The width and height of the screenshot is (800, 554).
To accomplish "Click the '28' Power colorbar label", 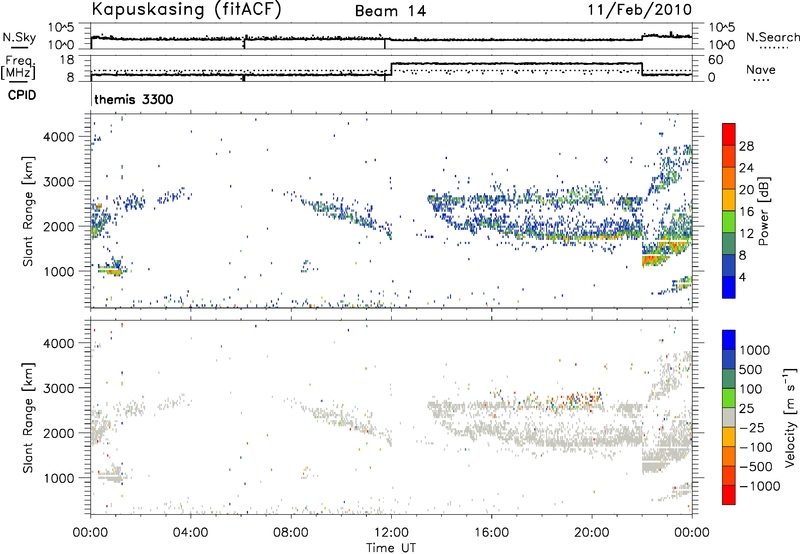I will click(x=746, y=146).
